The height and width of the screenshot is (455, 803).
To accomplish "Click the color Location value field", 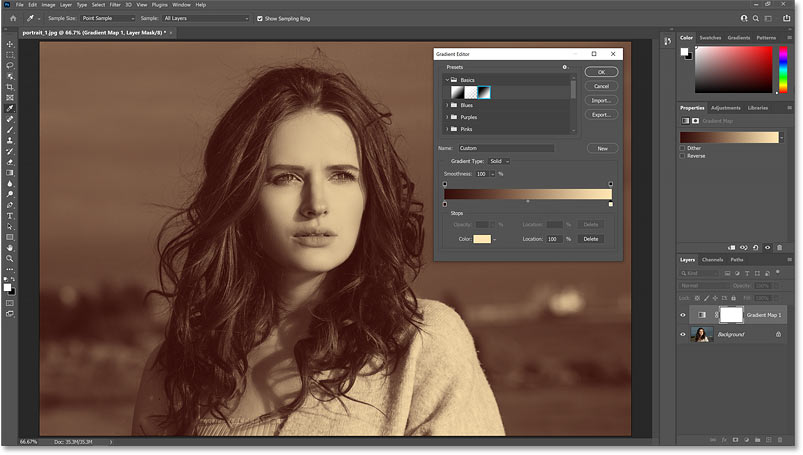I will 555,239.
